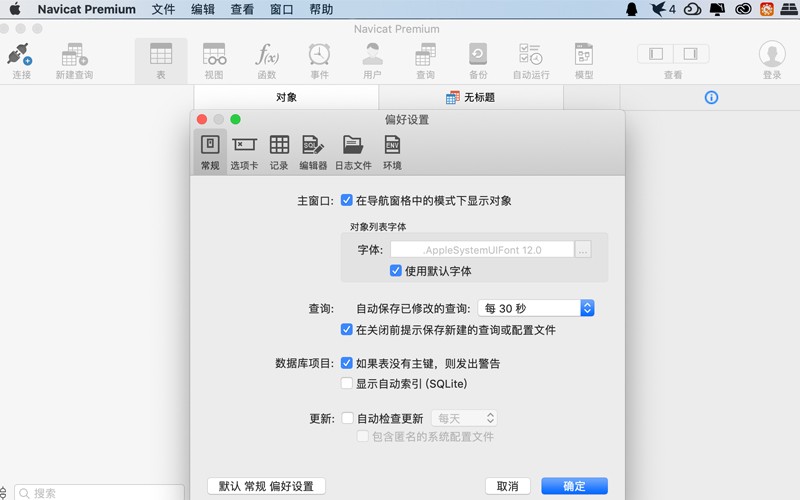
Task: Click 包含匿名的系统配置文件 checkbox
Action: point(362,436)
